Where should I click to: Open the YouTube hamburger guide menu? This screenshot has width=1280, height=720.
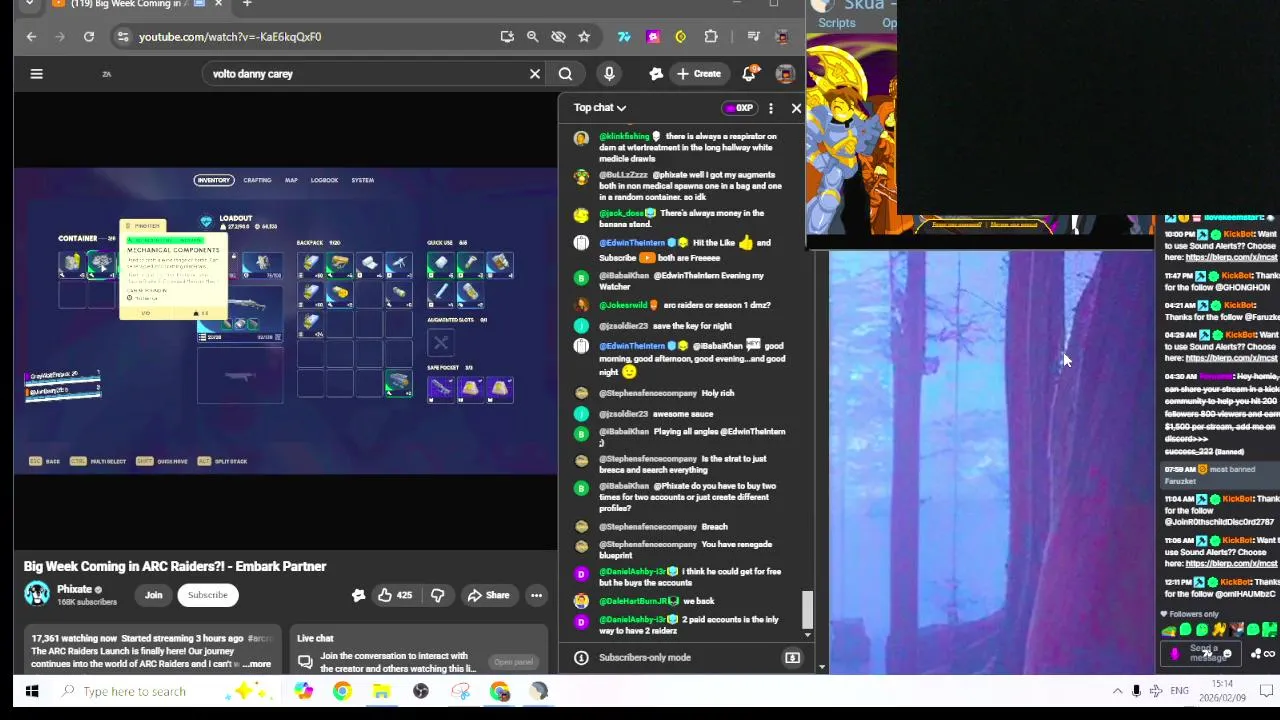click(x=36, y=73)
